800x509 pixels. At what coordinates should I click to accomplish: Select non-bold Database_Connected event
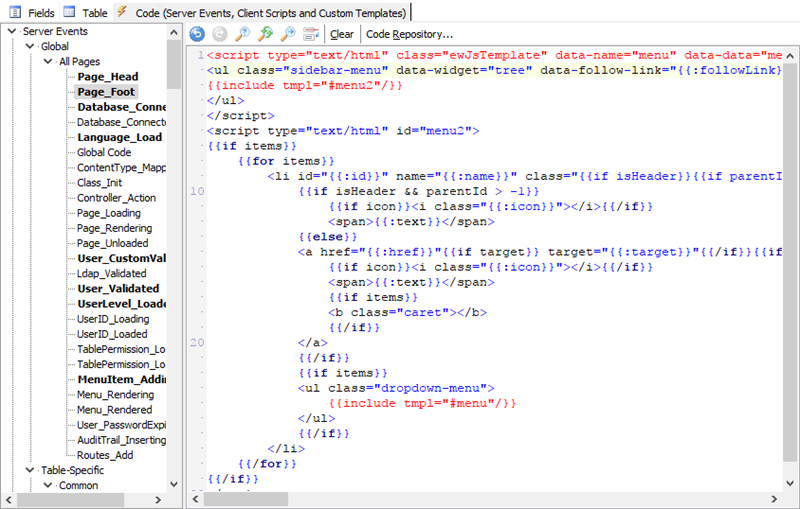point(121,122)
